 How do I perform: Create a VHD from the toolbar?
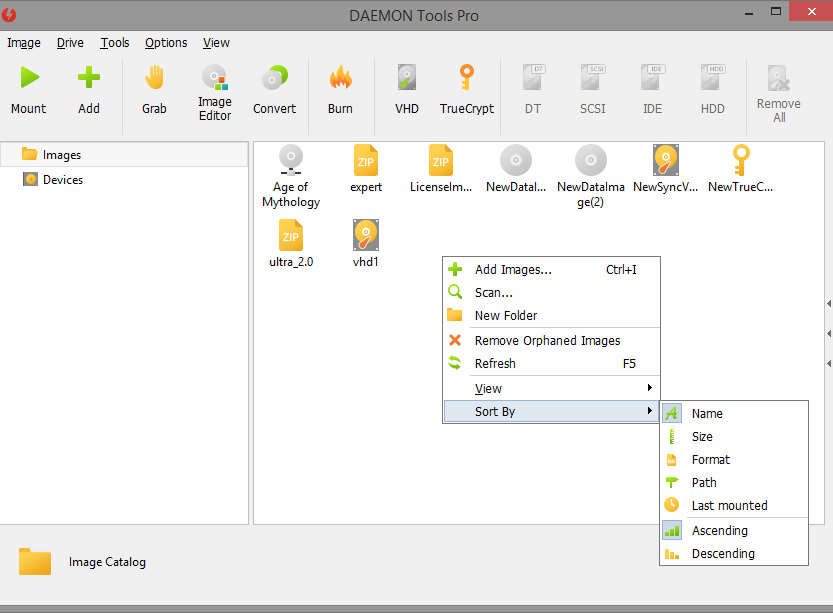point(407,90)
